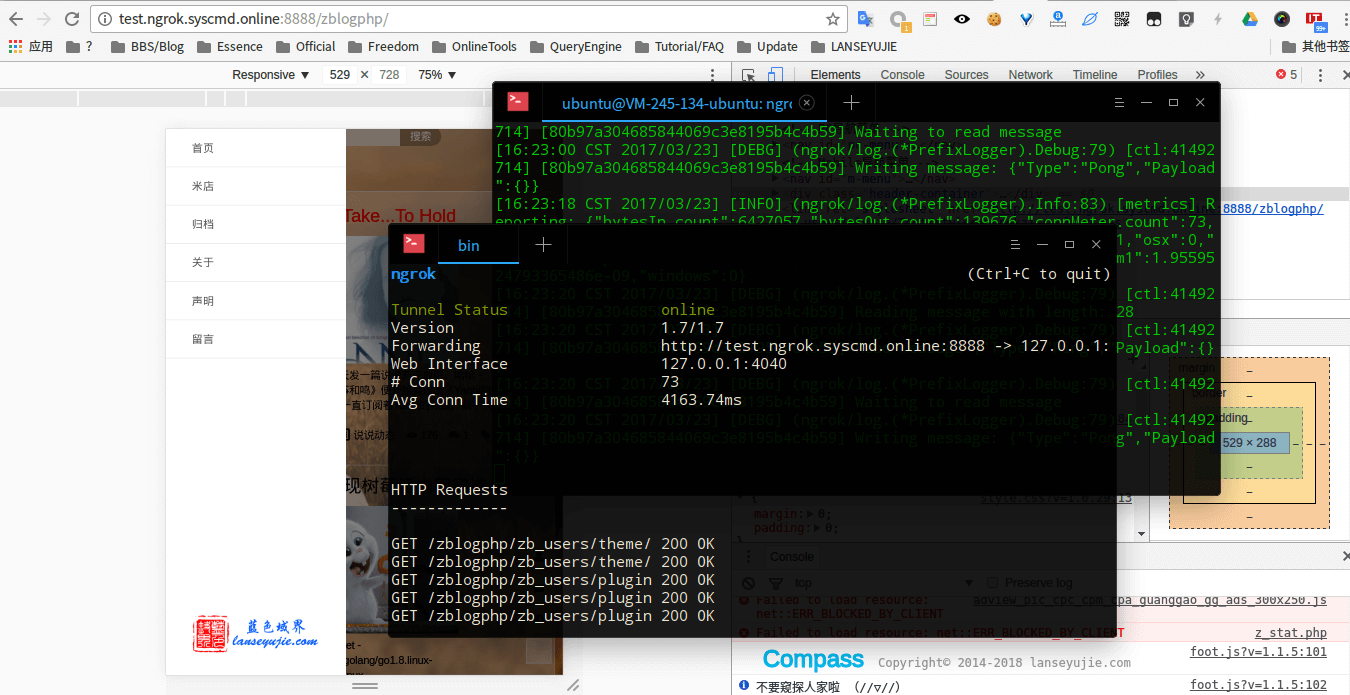The image size is (1350, 695).
Task: Add a new tab in bin terminal window
Action: click(543, 245)
